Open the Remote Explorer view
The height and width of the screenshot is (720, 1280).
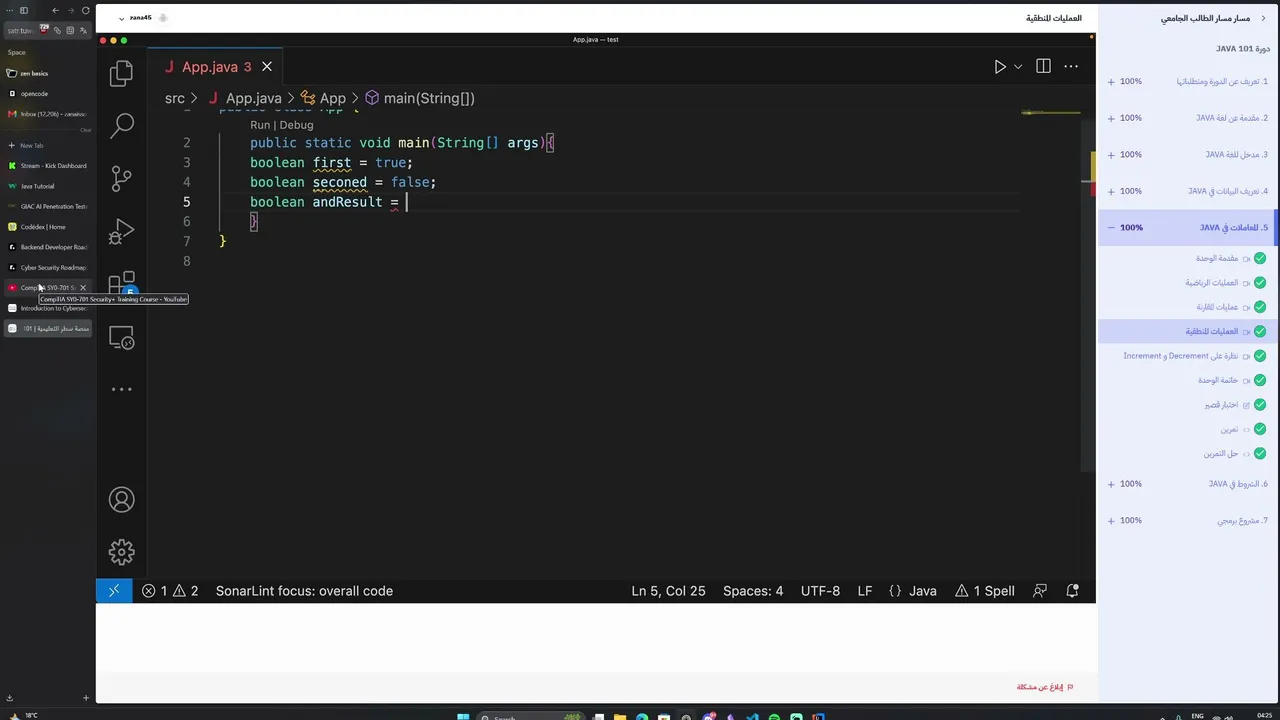[x=122, y=339]
